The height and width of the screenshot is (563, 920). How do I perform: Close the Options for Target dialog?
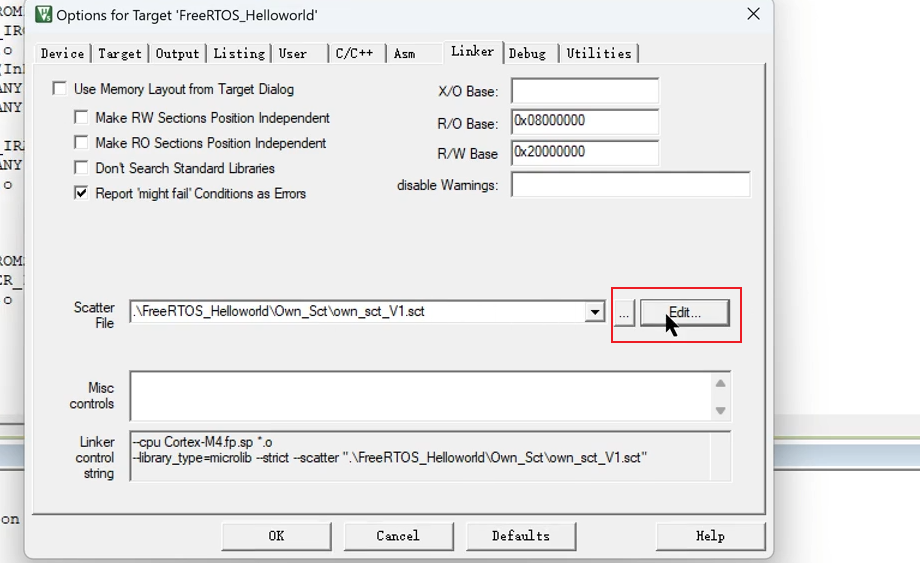(x=753, y=14)
